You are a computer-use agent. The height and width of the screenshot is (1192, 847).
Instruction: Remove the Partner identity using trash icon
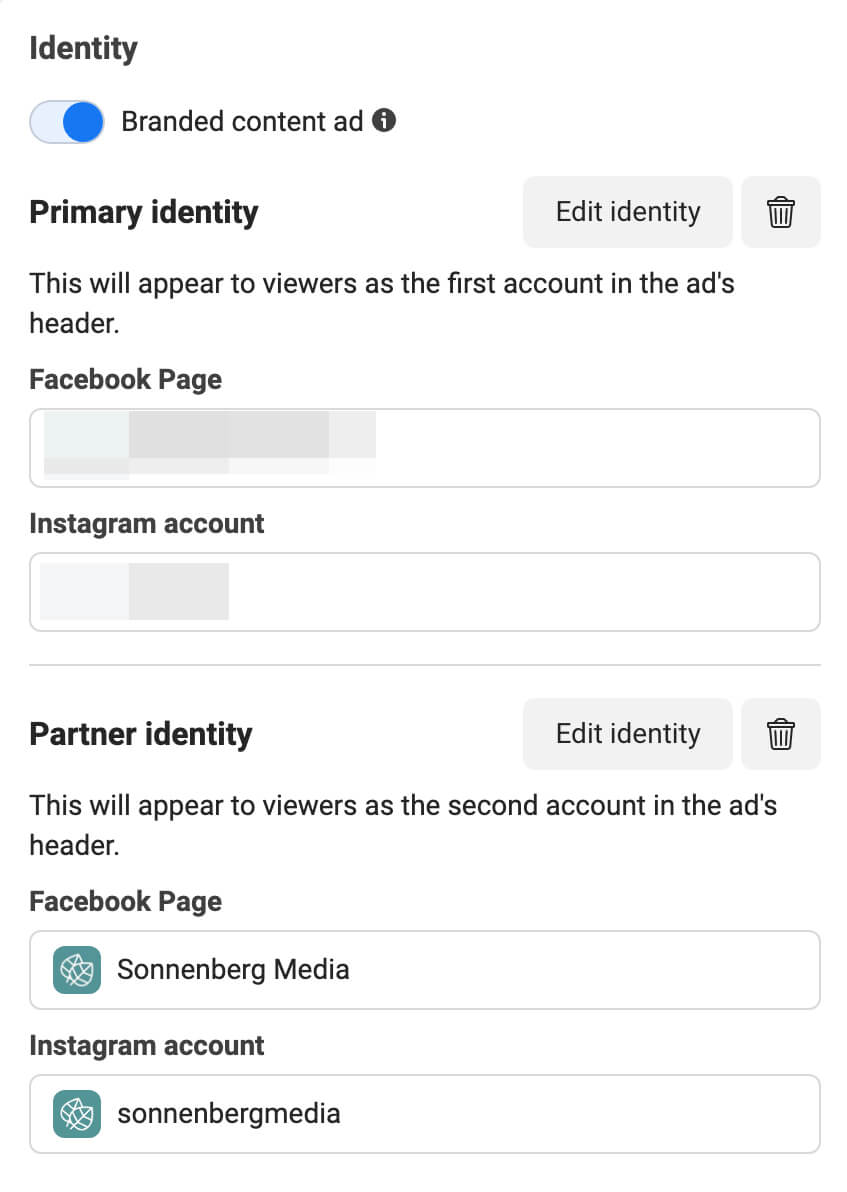coord(780,734)
